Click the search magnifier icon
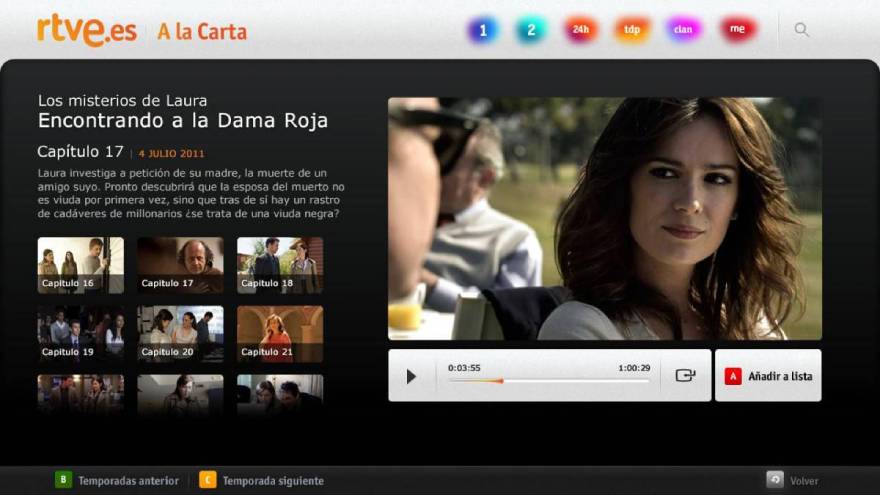Image resolution: width=880 pixels, height=495 pixels. point(802,30)
